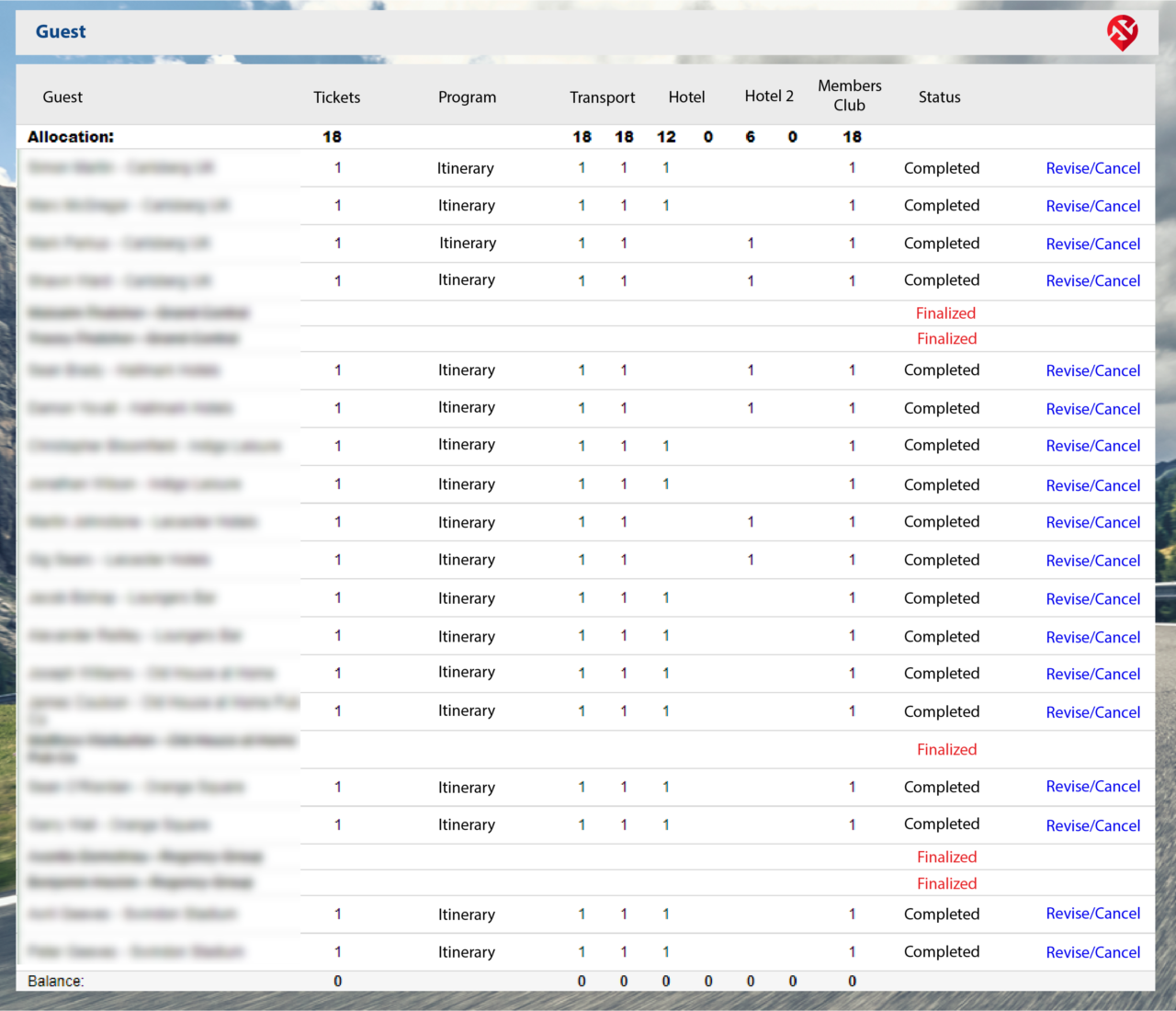This screenshot has width=1176, height=1011.
Task: Click the Guest column header
Action: (x=62, y=97)
